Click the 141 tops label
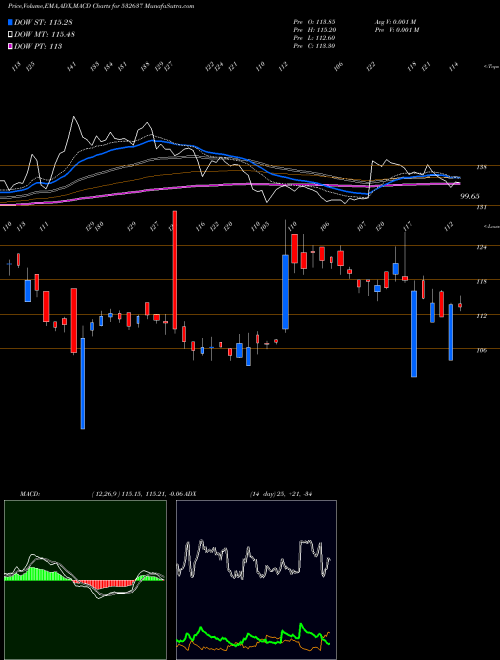Screen dimensions: 500x660 coord(72,66)
